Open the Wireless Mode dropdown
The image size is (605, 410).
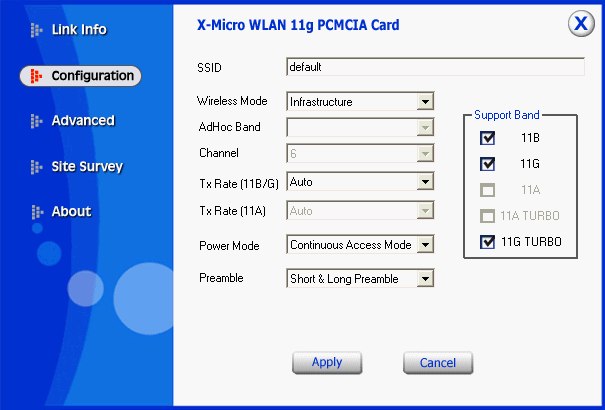click(425, 102)
